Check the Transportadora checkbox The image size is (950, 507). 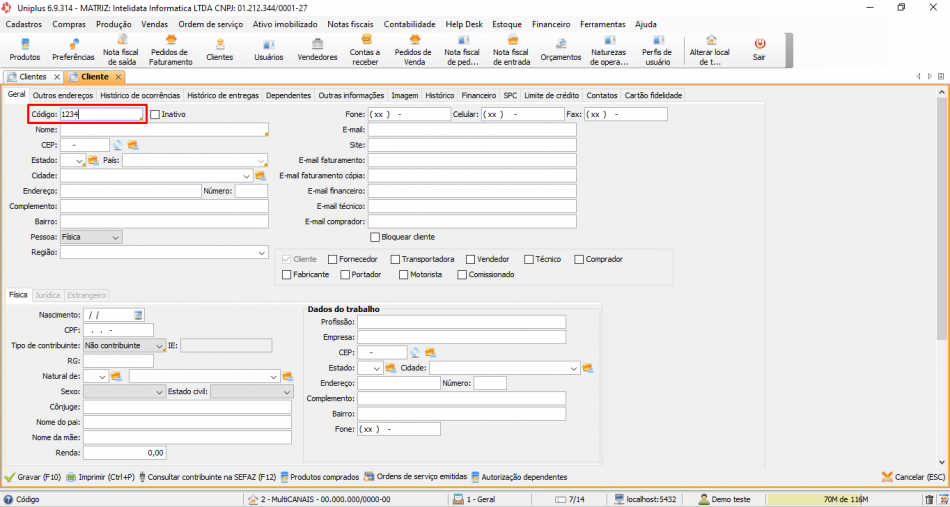point(395,259)
